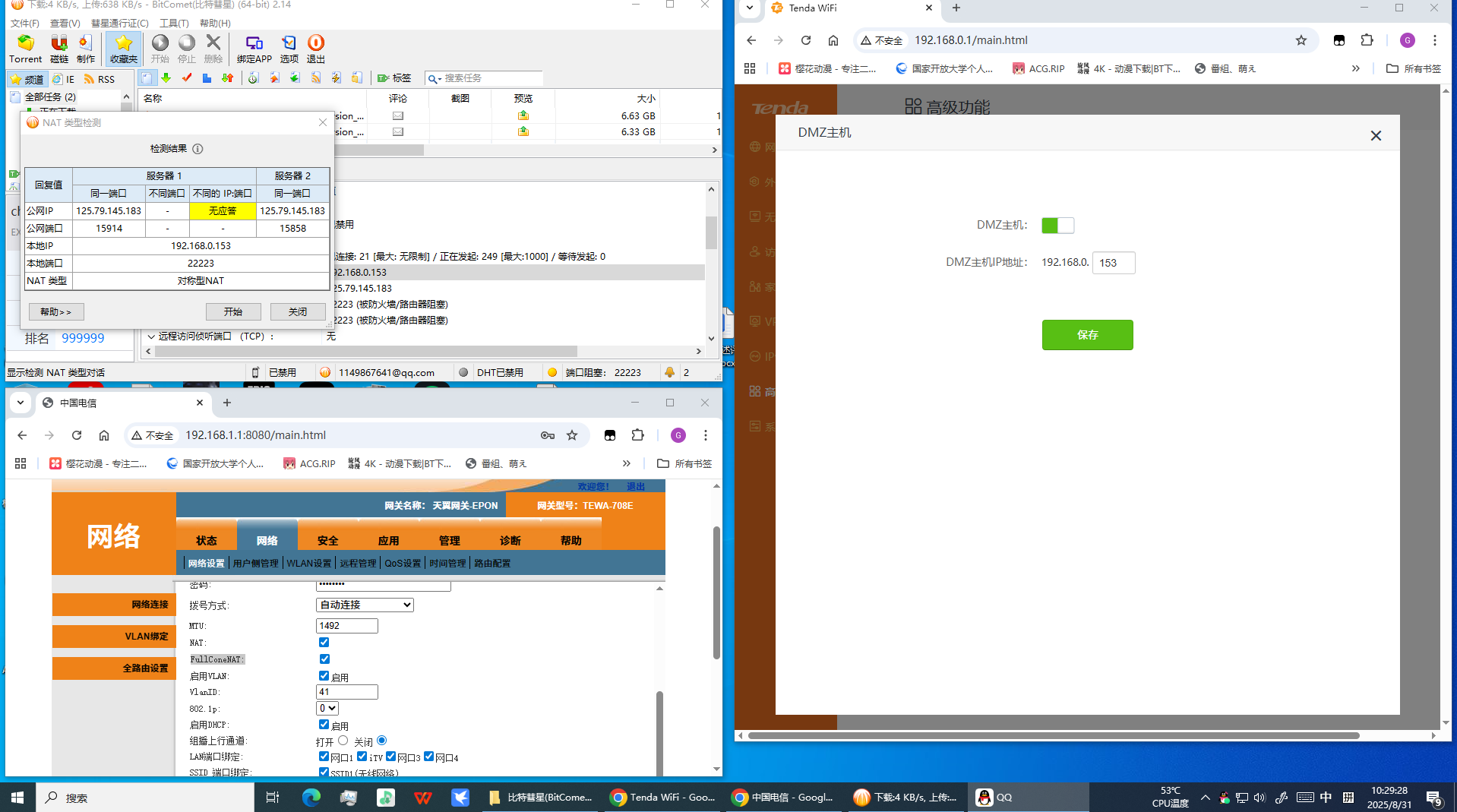Viewport: 1457px width, 812px height.
Task: Switch to the 安全 tab in gateway page
Action: coord(327,540)
